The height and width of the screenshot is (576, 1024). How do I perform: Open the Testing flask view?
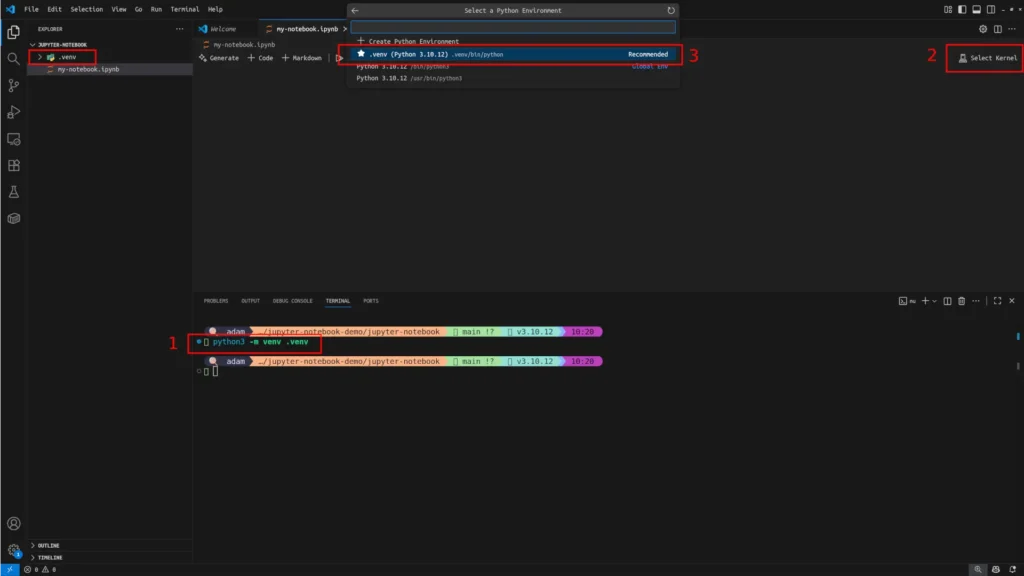(14, 192)
